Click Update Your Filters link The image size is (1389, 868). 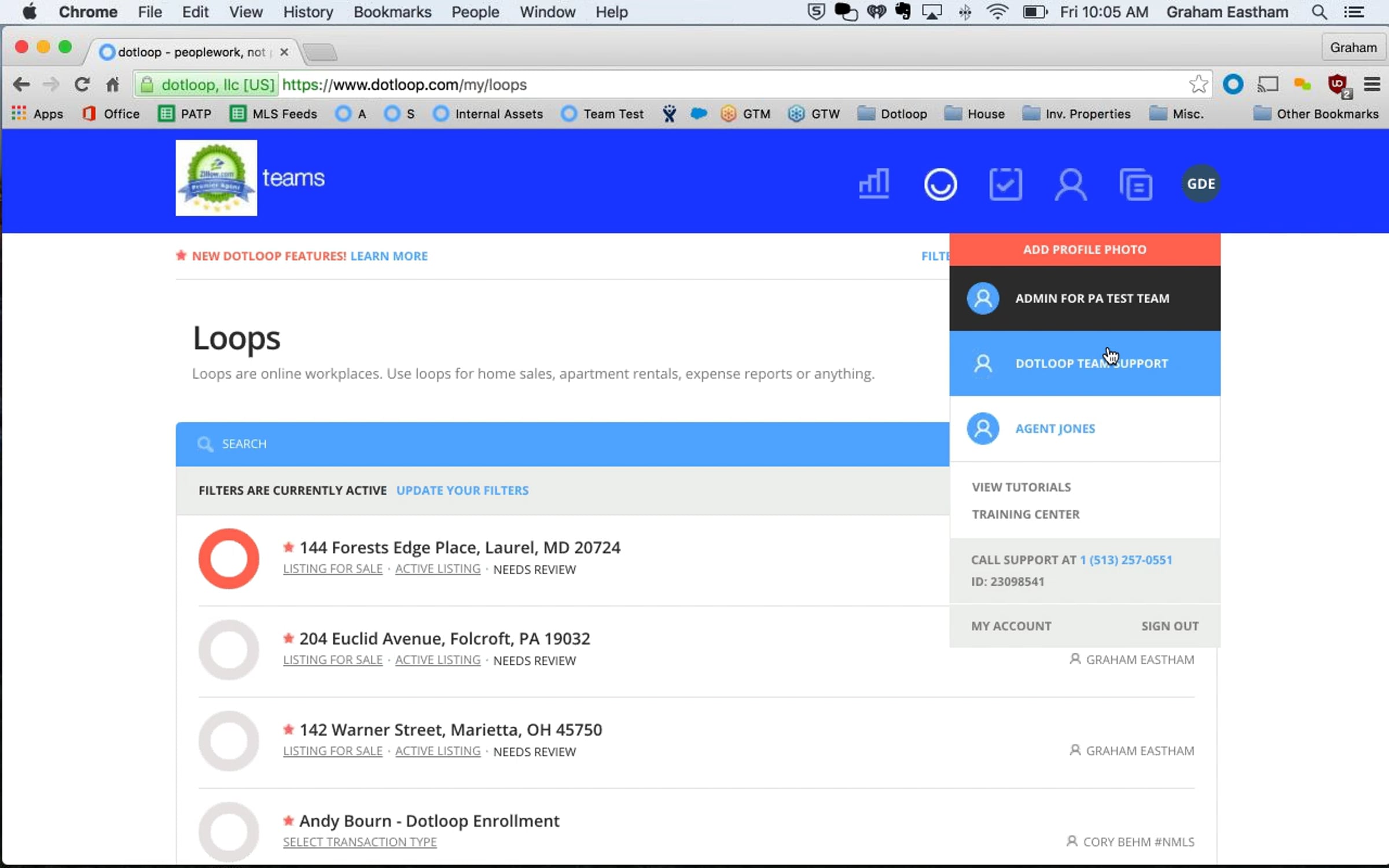[x=462, y=491]
